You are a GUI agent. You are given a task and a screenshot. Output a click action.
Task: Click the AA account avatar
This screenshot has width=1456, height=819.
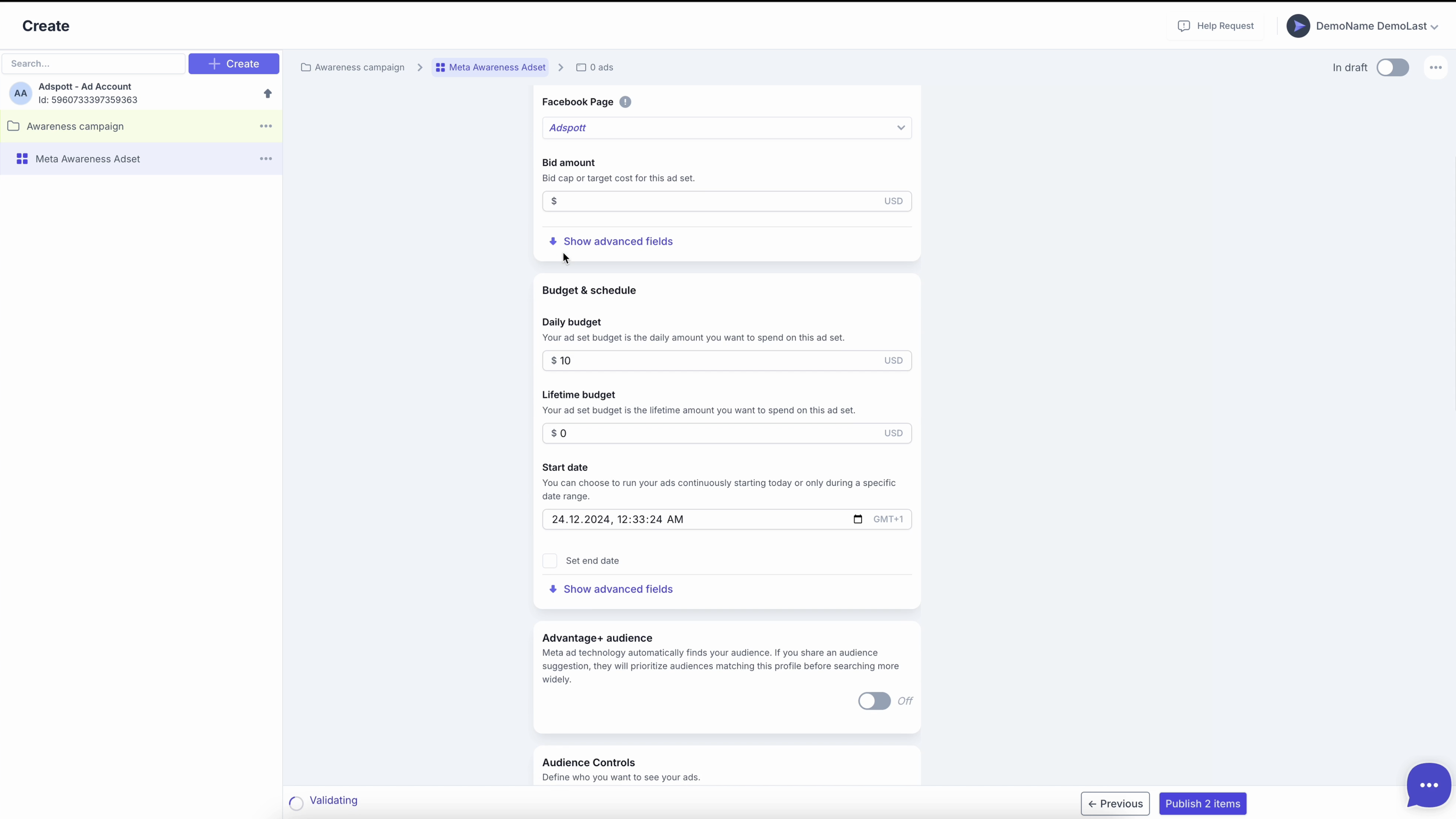[x=21, y=93]
